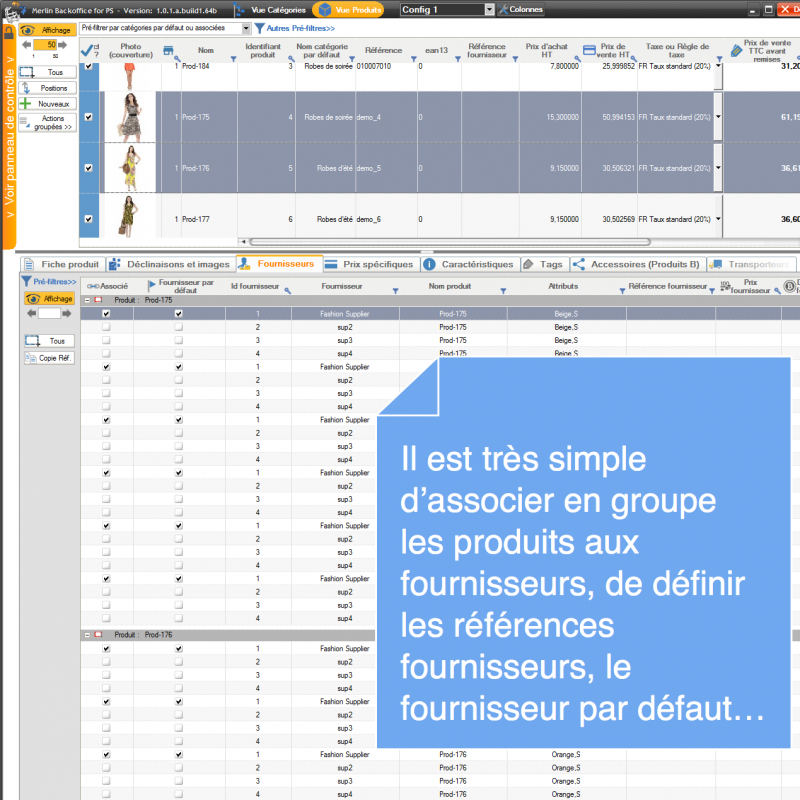Click the Copie Réf. button
This screenshot has height=800, width=800.
click(x=49, y=358)
